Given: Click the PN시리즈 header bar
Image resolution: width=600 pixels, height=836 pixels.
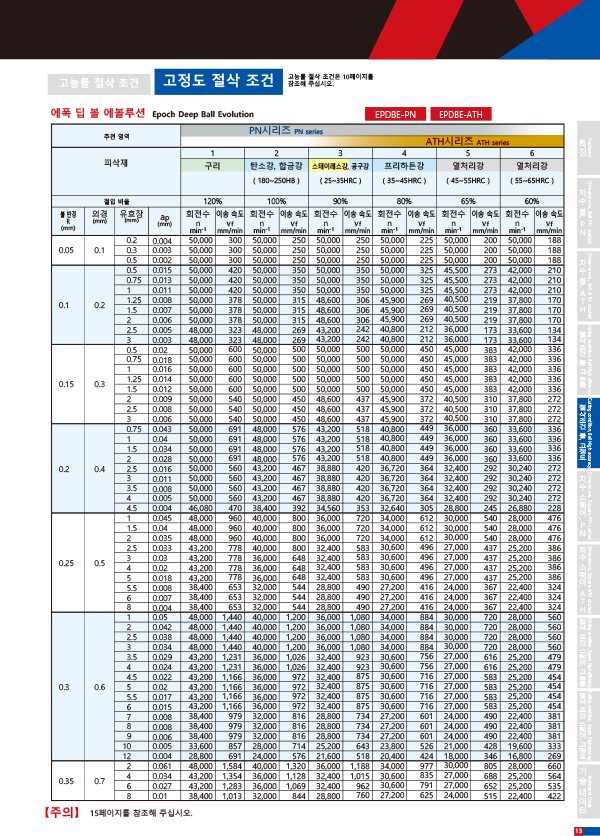Looking at the screenshot, I should click(x=372, y=130).
